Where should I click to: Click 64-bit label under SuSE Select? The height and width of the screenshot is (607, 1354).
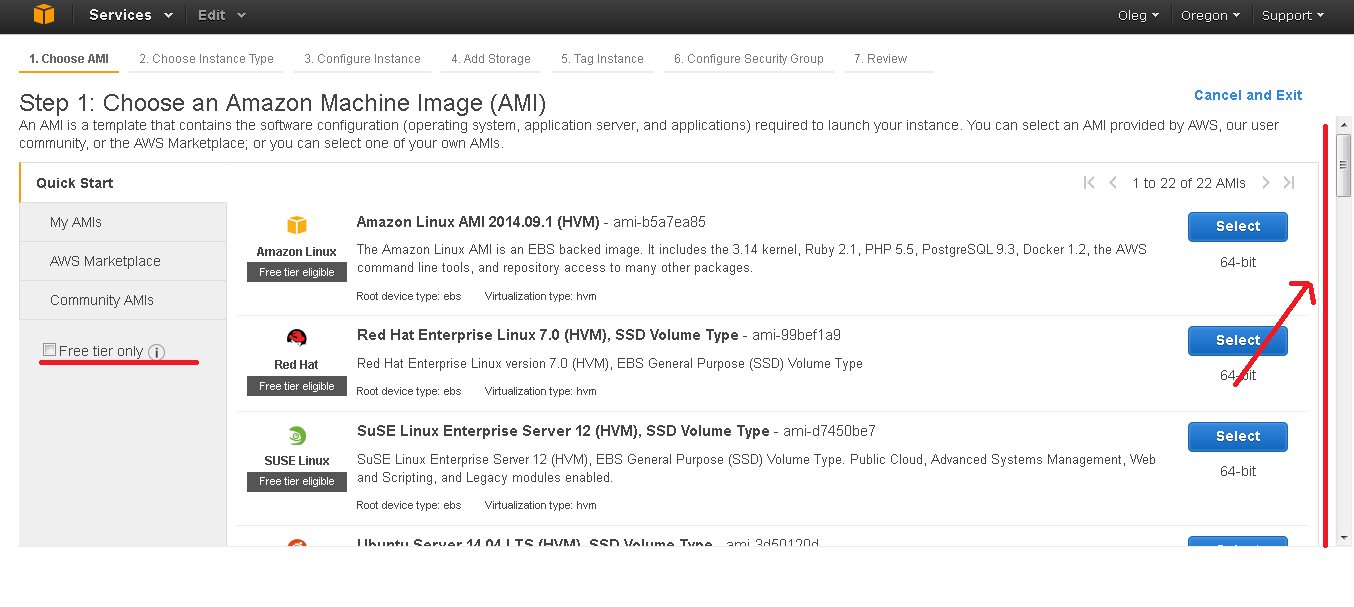point(1238,471)
